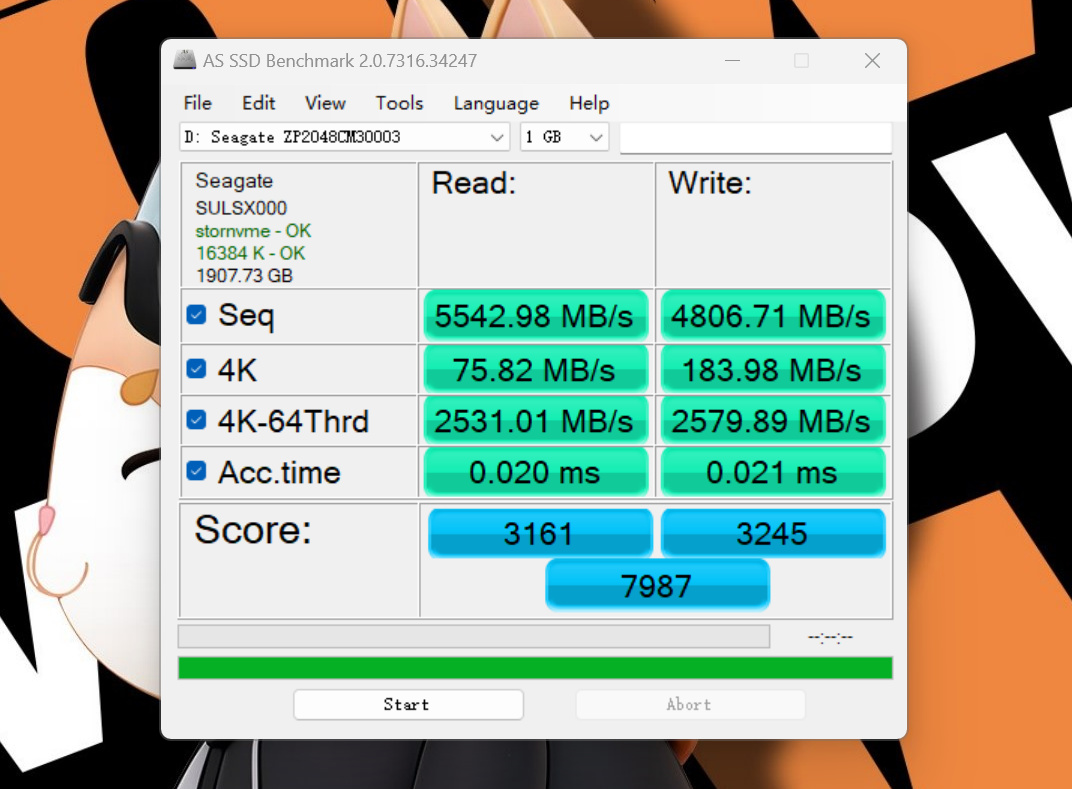Viewport: 1072px width, 789px height.
Task: Click the stornvme - OK driver status
Action: (x=253, y=230)
